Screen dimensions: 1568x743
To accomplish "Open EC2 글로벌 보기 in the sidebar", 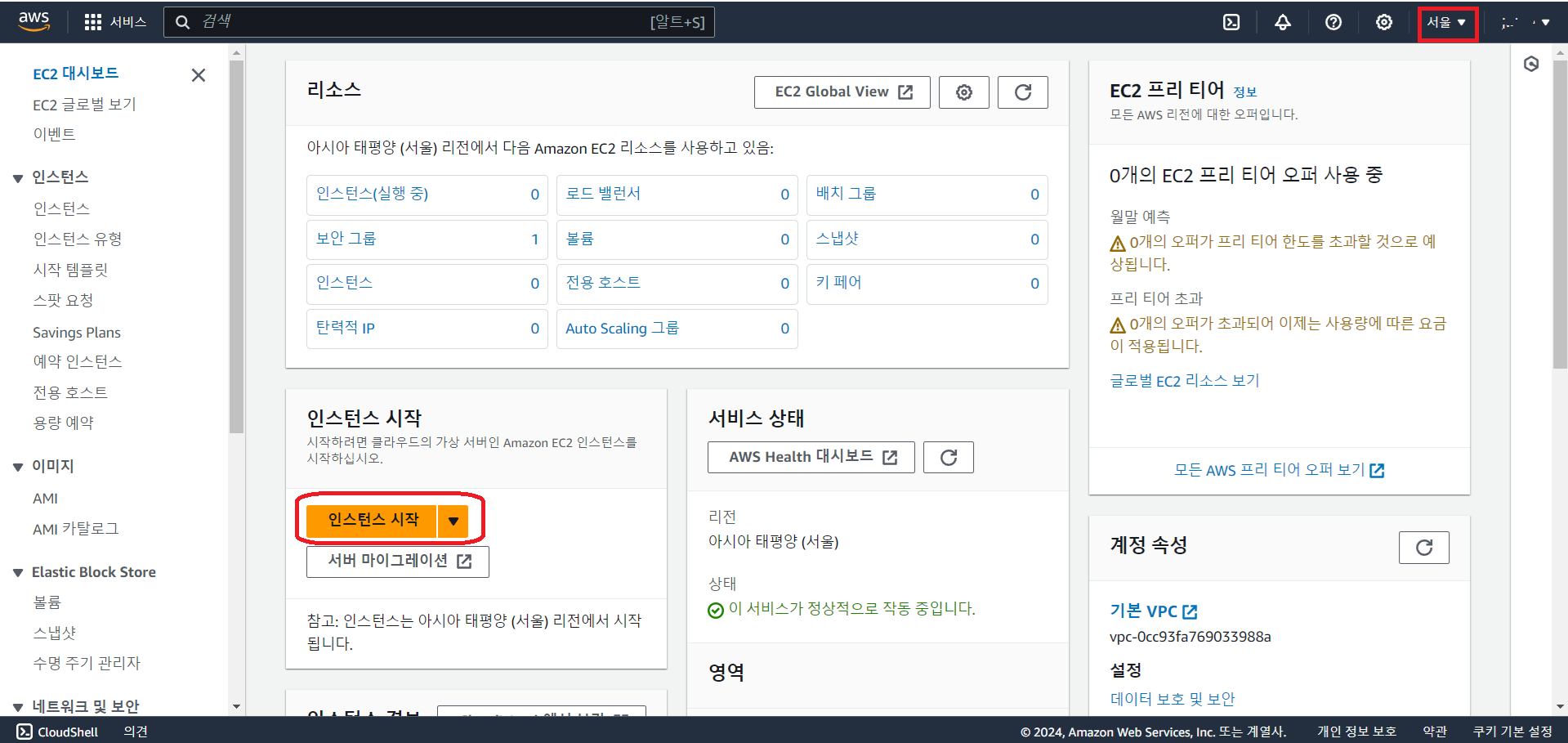I will 84,105.
